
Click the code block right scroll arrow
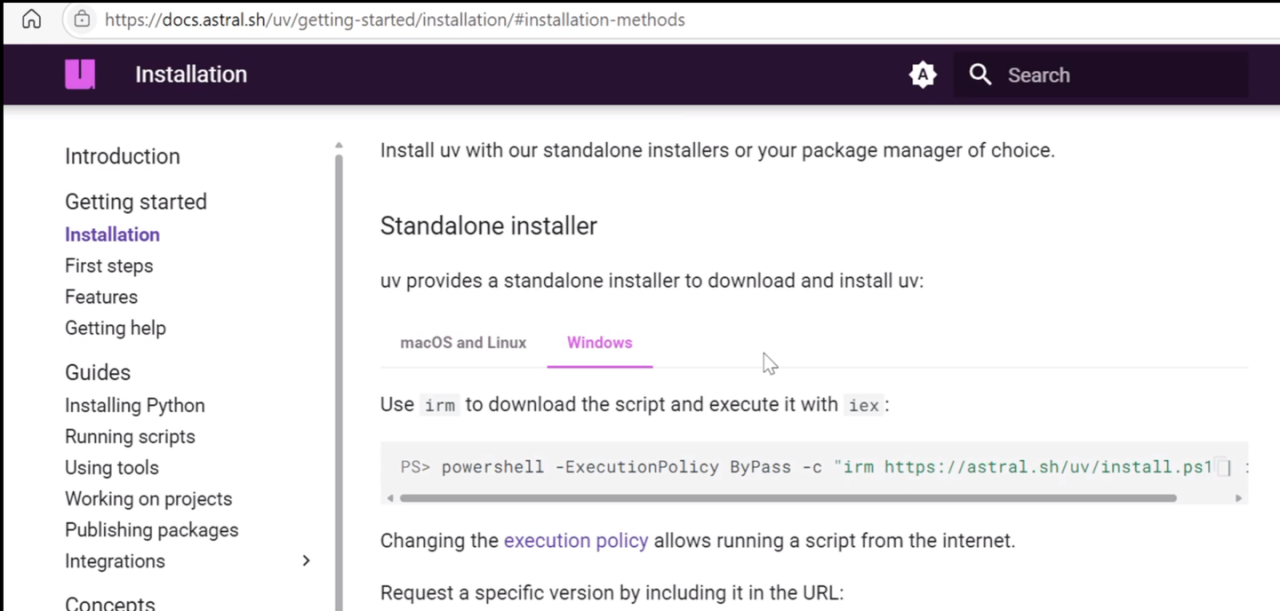click(1240, 497)
